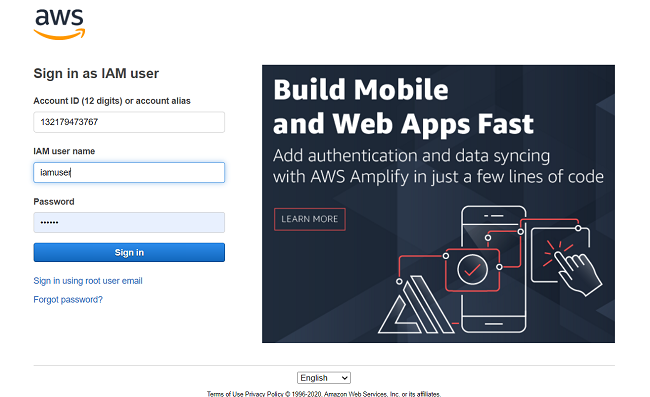The width and height of the screenshot is (650, 397).
Task: Click the AWS Amplify banner subtitle text
Action: 438,166
